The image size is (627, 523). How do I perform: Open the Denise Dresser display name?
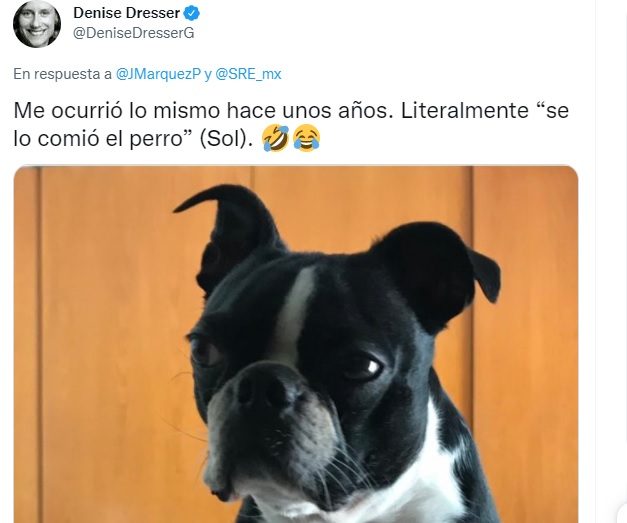tap(126, 13)
